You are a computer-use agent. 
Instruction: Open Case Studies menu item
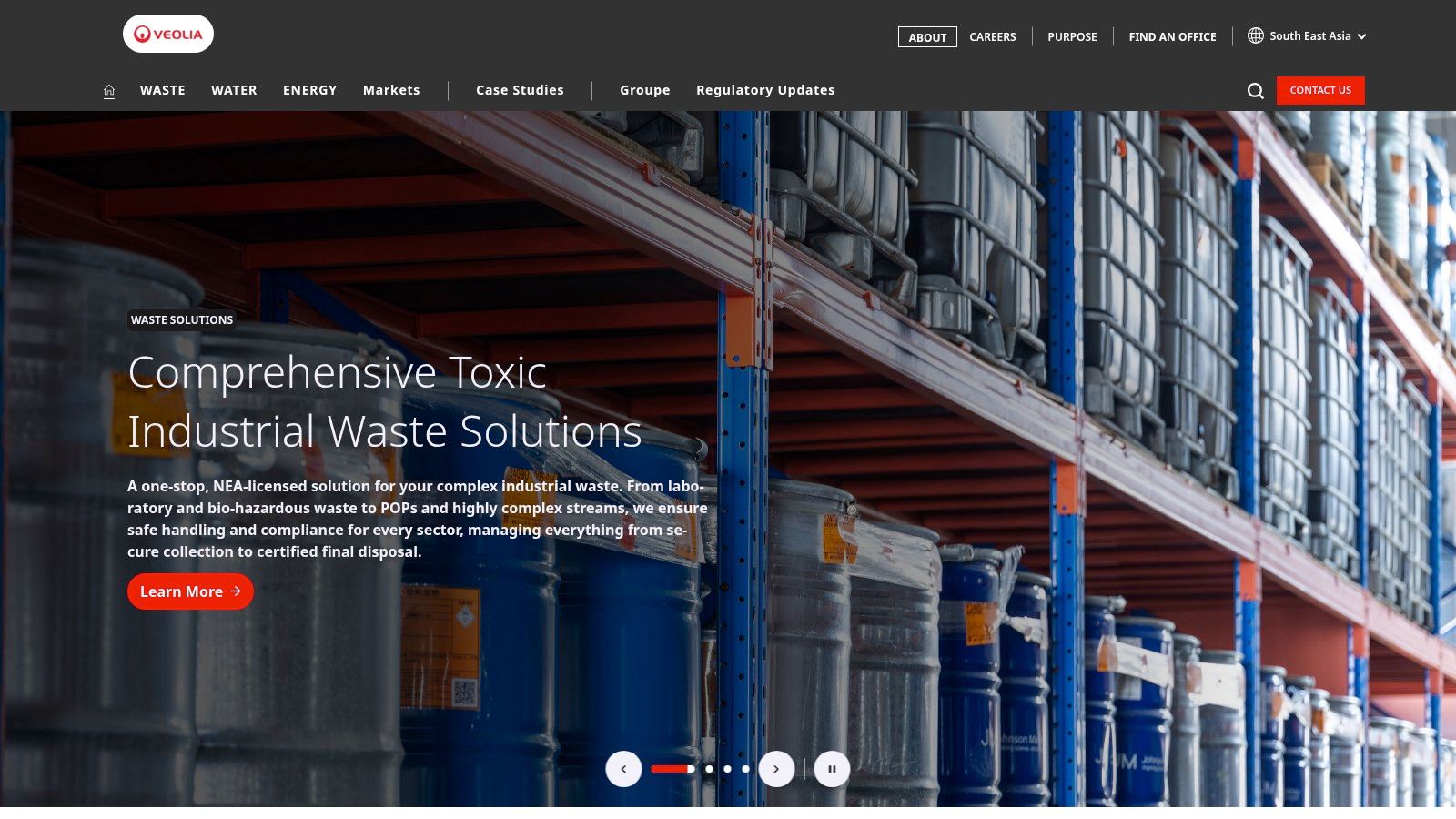(520, 90)
